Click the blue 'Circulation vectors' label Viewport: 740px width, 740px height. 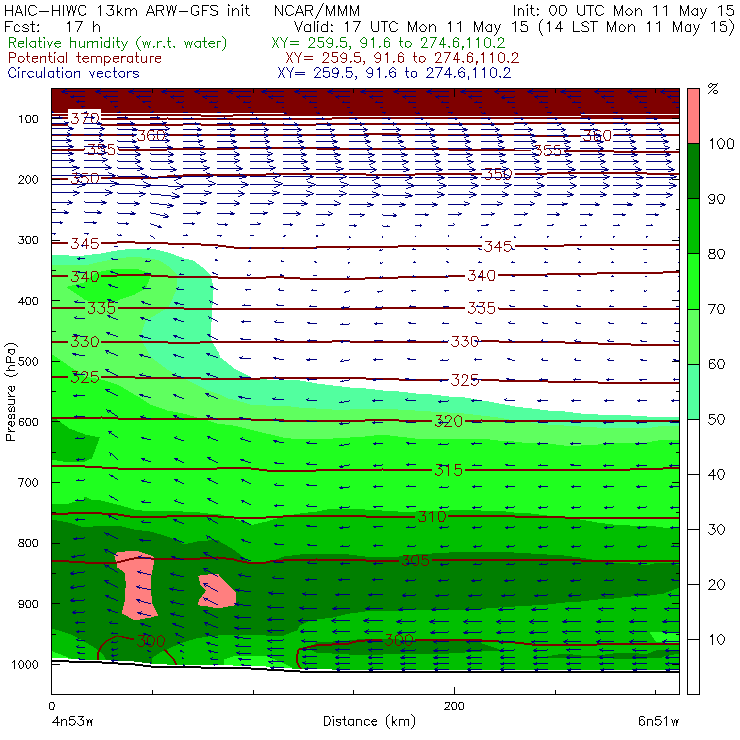point(73,73)
